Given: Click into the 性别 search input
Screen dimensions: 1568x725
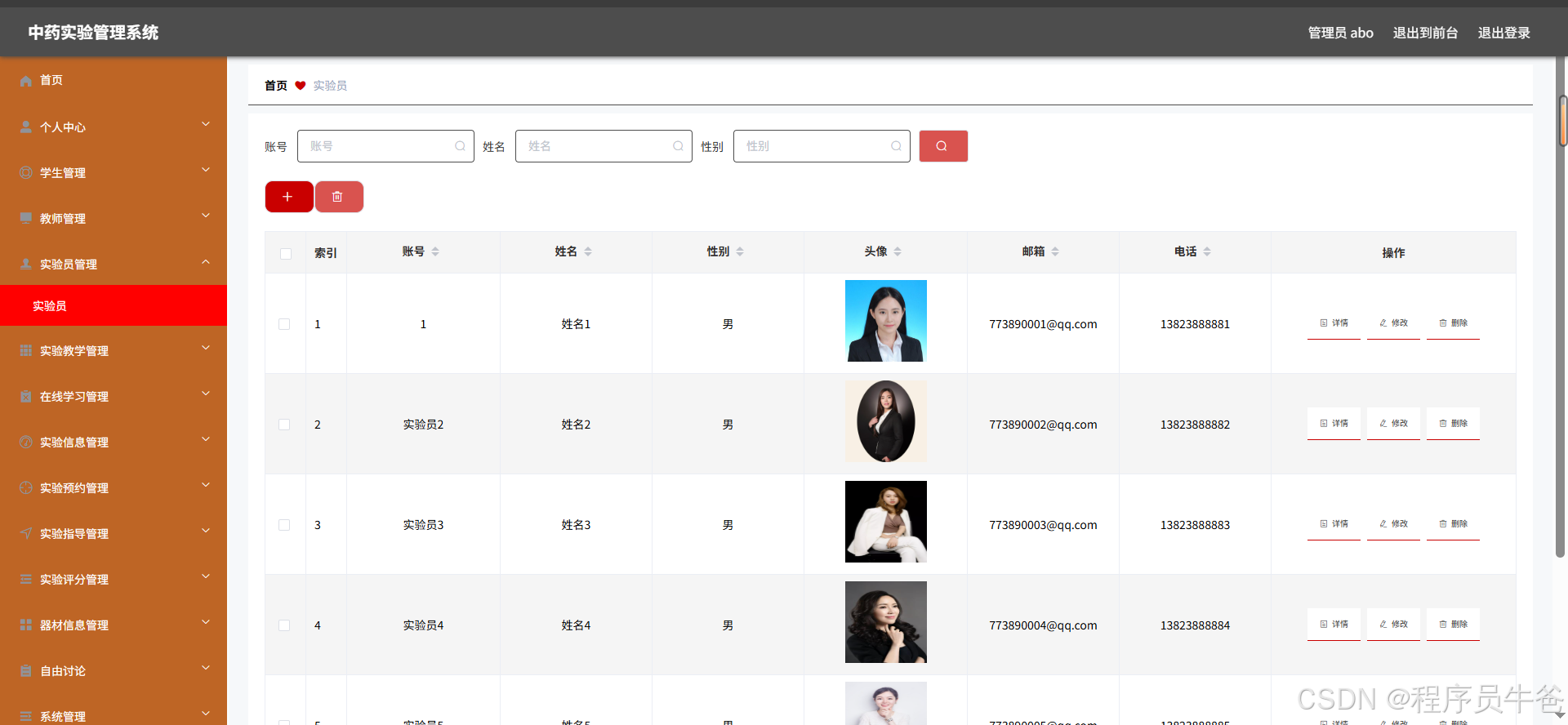Looking at the screenshot, I should point(822,146).
